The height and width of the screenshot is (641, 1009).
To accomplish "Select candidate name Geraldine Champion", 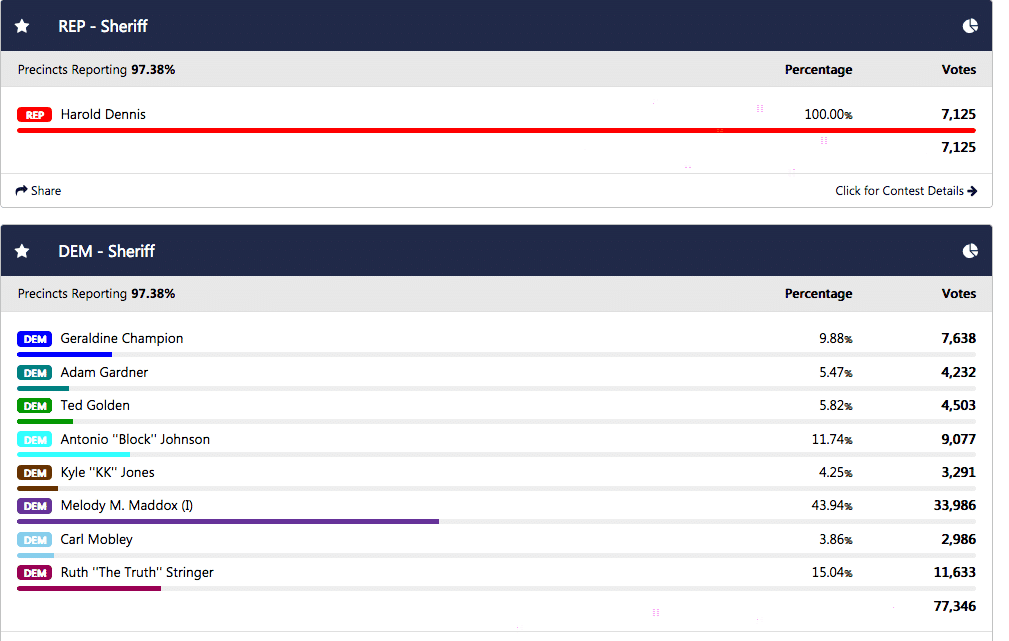I will [x=122, y=339].
